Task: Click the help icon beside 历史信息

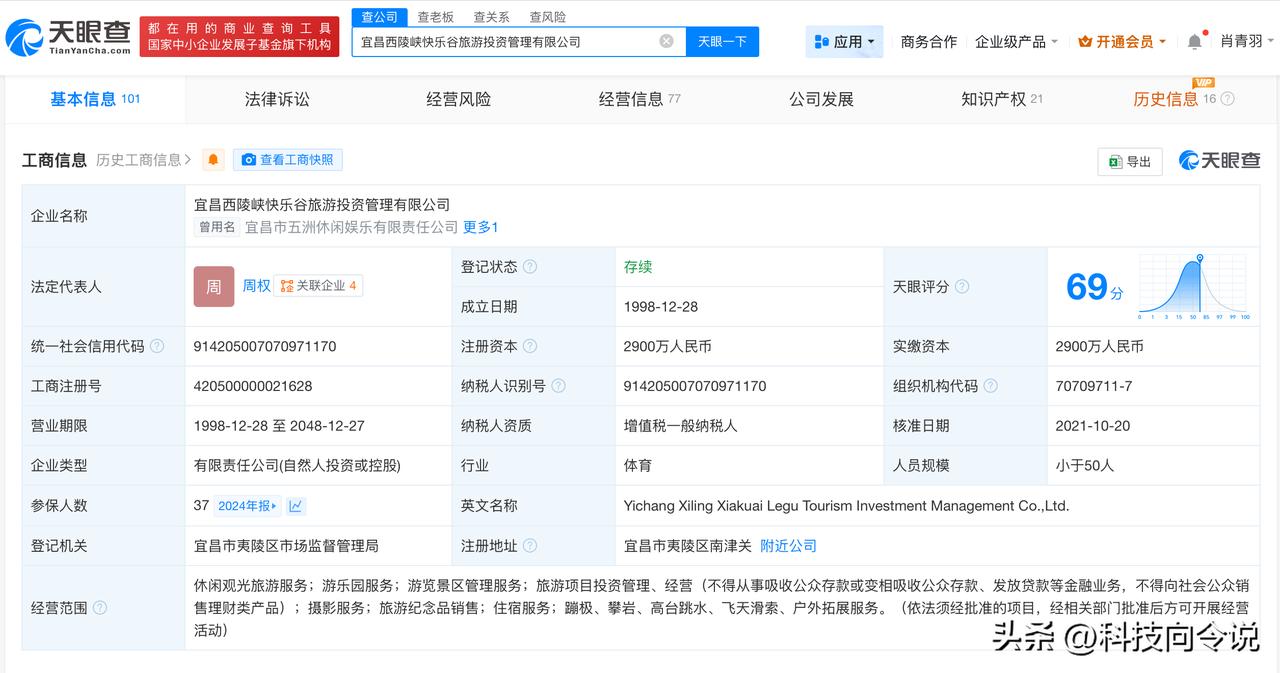Action: coord(1228,99)
